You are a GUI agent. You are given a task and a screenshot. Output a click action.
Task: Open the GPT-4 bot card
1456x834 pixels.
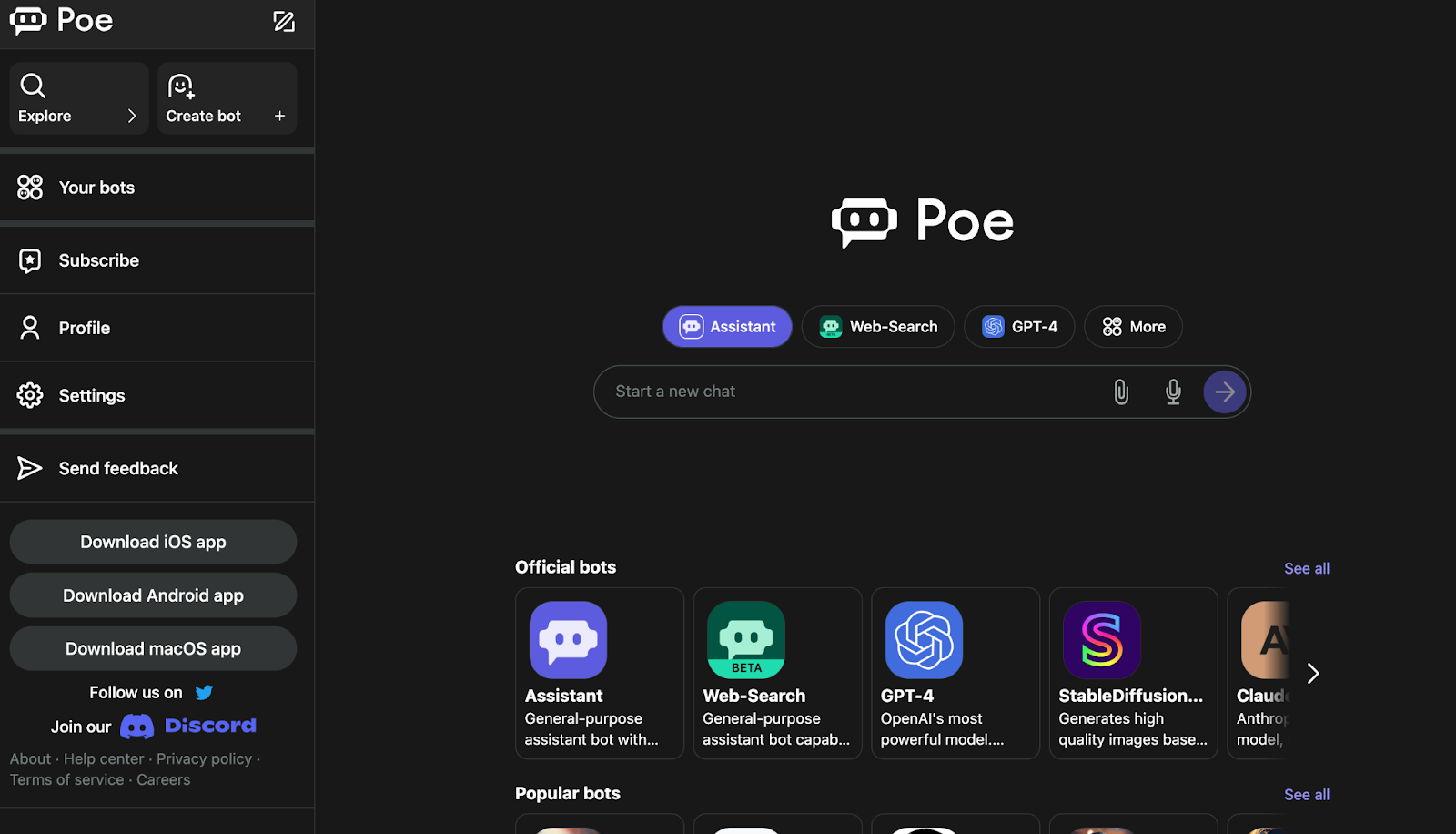coord(955,673)
